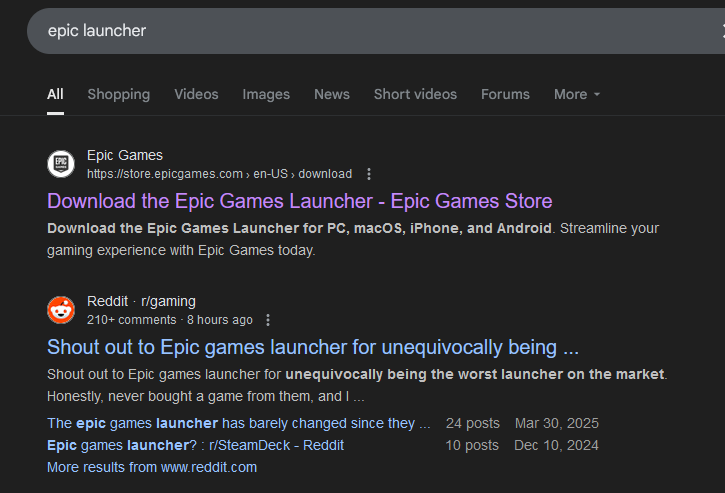Screen dimensions: 725x493
Task: Switch to the Videos tab
Action: (196, 94)
